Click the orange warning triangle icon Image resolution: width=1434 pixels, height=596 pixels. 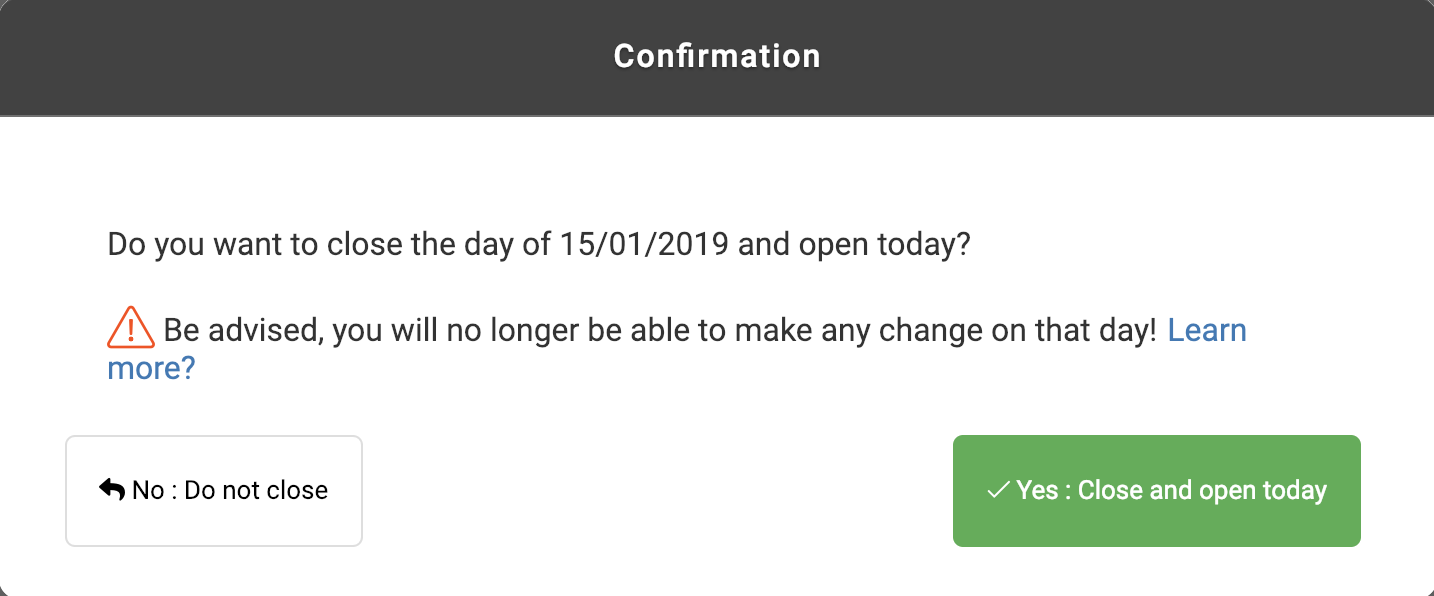point(130,327)
